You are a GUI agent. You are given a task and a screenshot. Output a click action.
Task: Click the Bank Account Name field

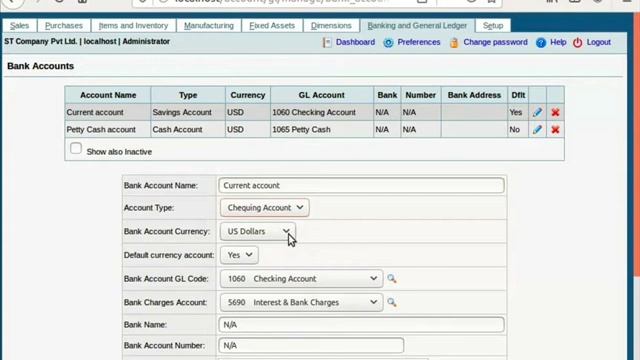click(361, 185)
